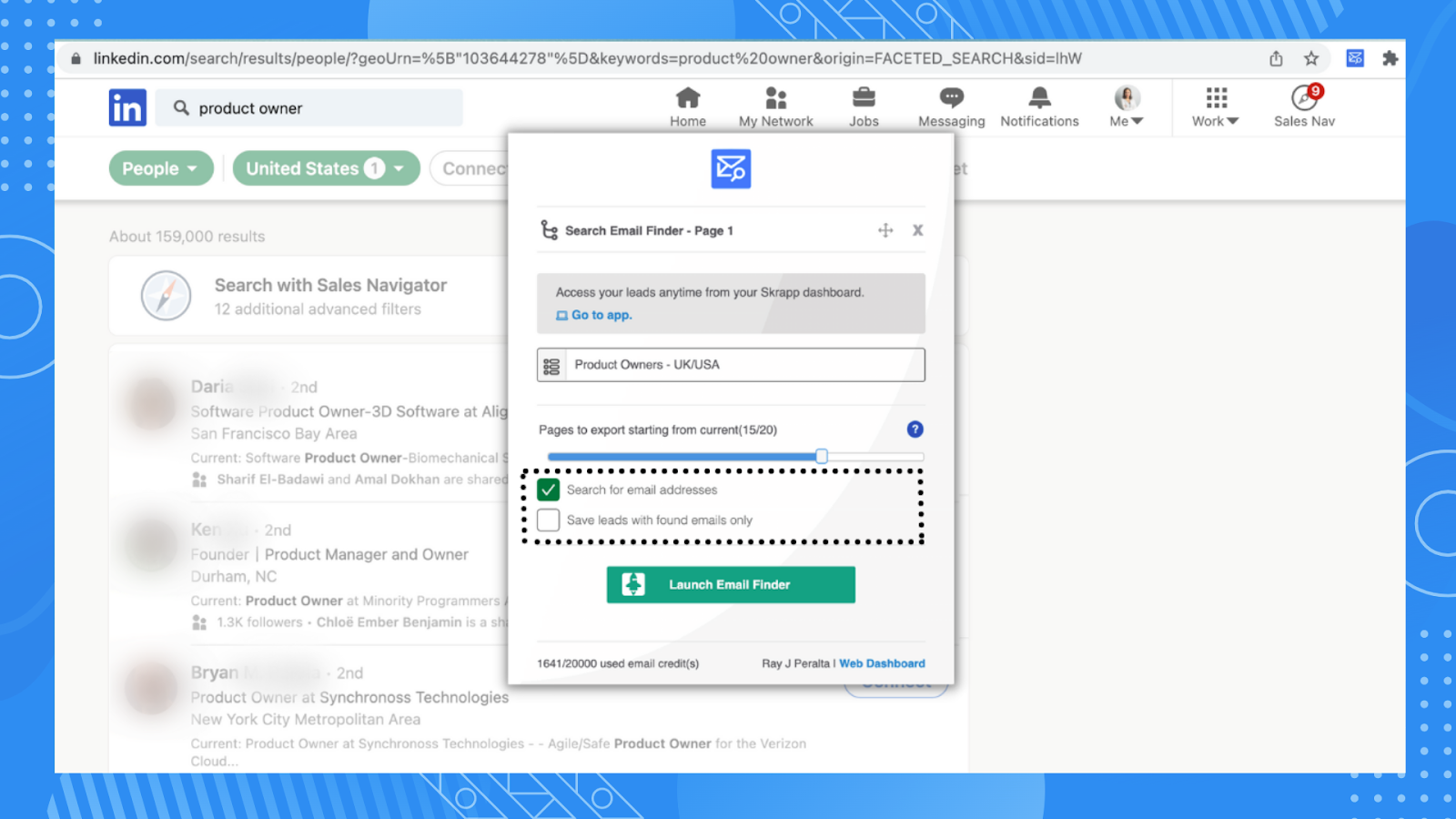
Task: Click 'Product Owner at Synchronoss Technologies' headline
Action: [349, 697]
